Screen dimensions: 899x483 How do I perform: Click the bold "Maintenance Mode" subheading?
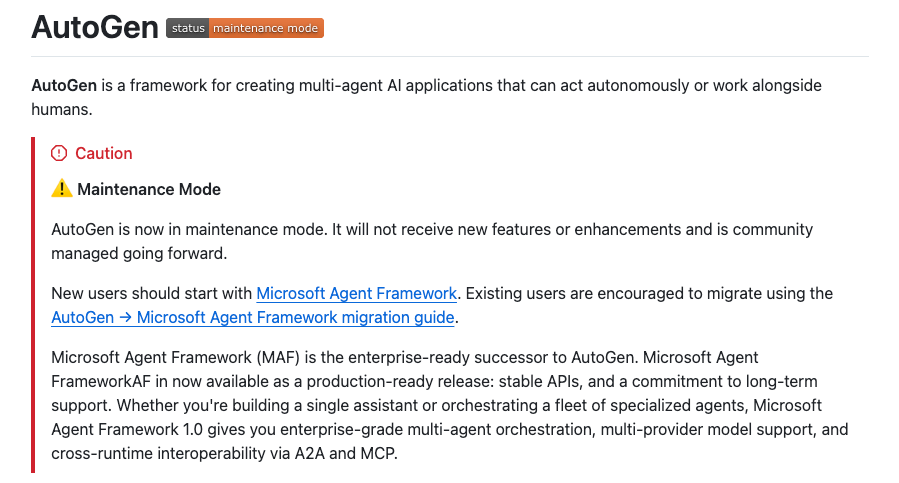(149, 189)
